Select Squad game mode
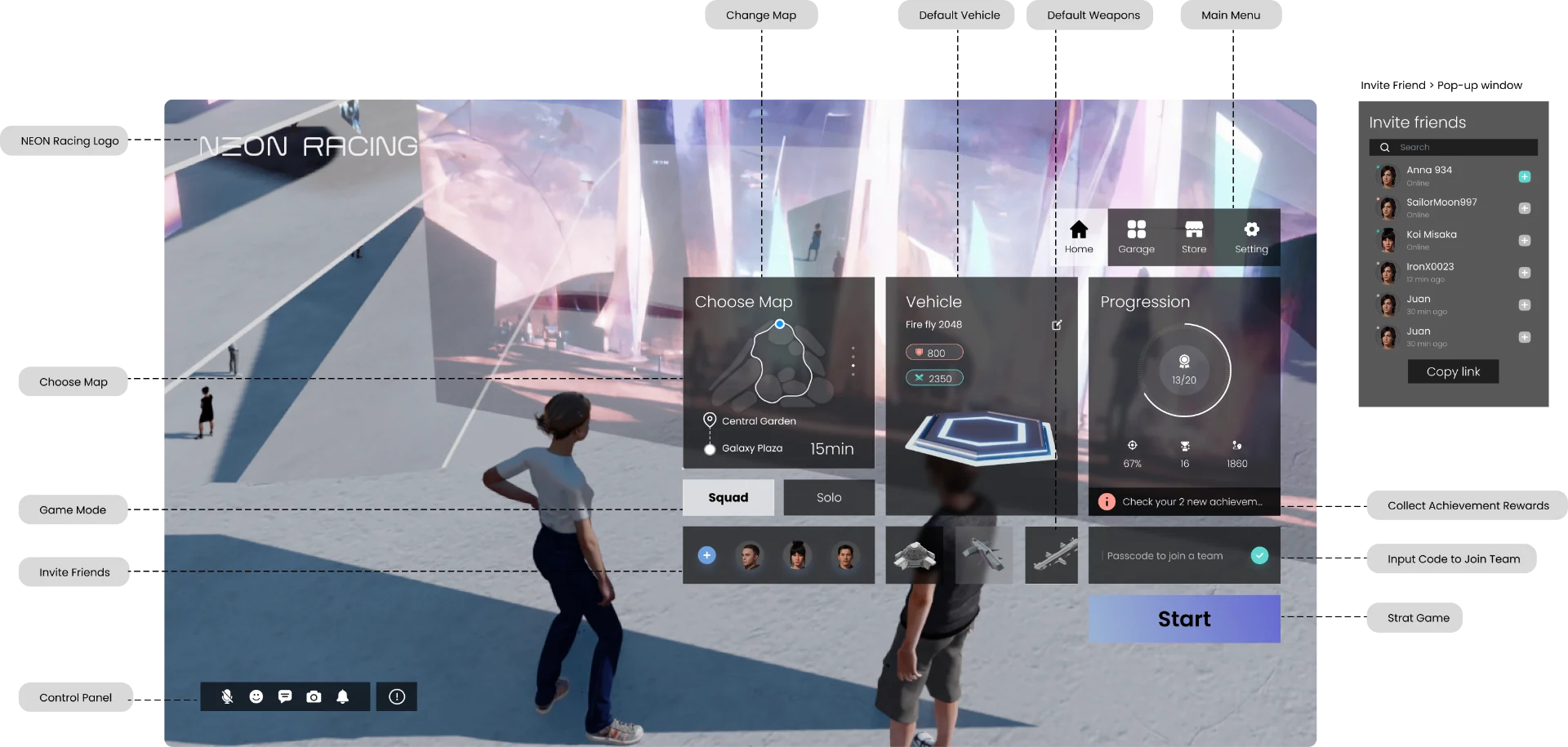1568x747 pixels. 728,497
